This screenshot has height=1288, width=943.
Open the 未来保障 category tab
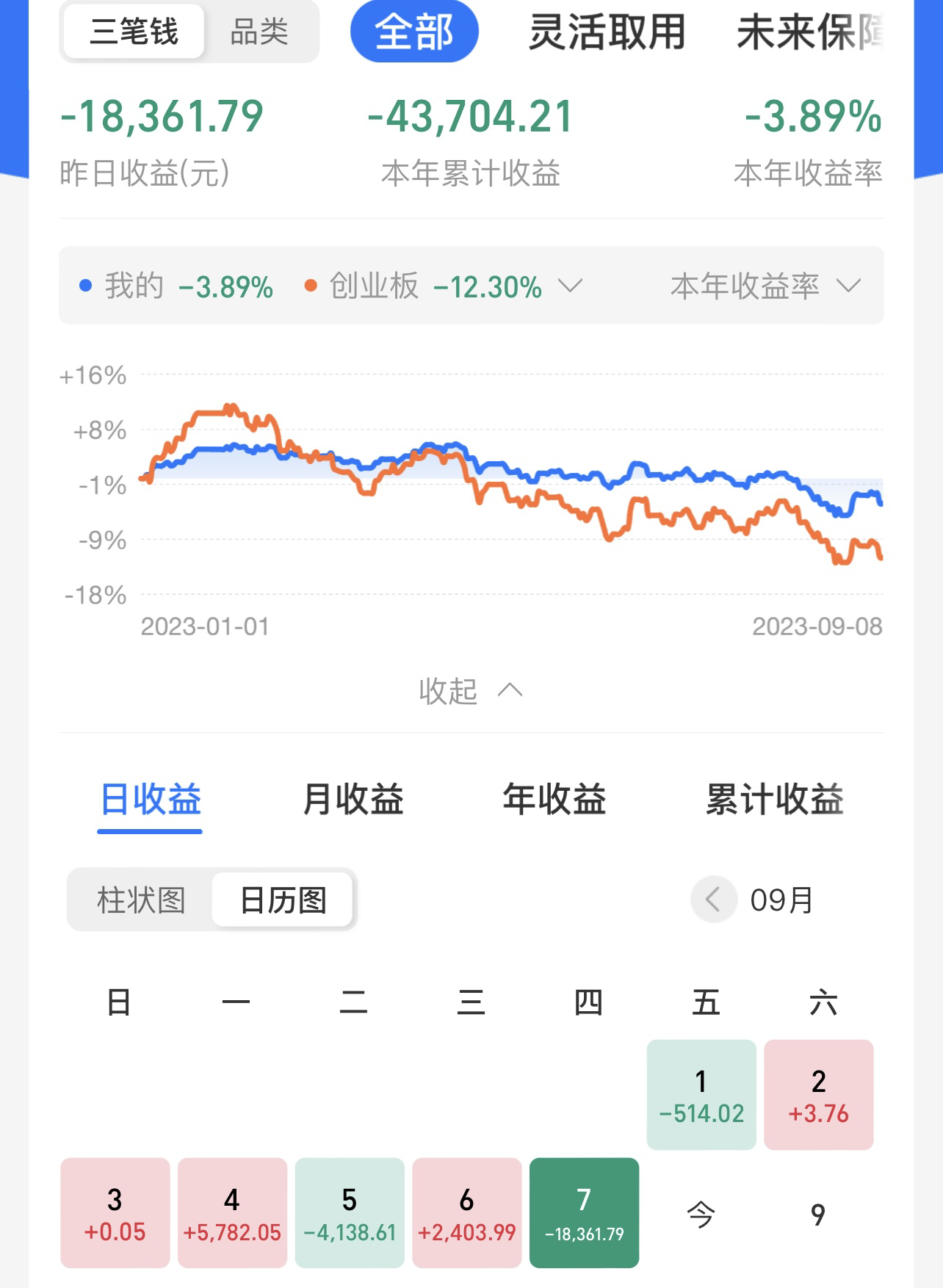pyautogui.click(x=809, y=32)
